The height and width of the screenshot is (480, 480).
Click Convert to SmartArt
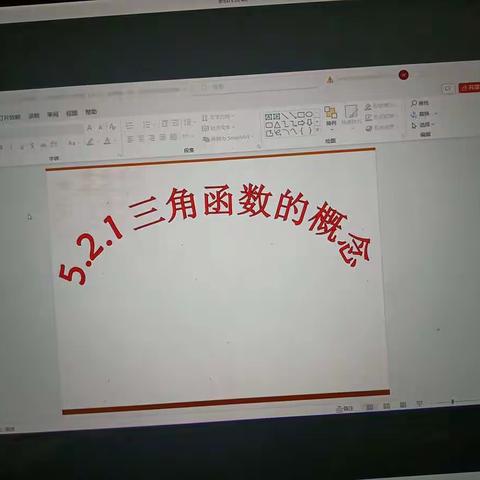coord(227,138)
